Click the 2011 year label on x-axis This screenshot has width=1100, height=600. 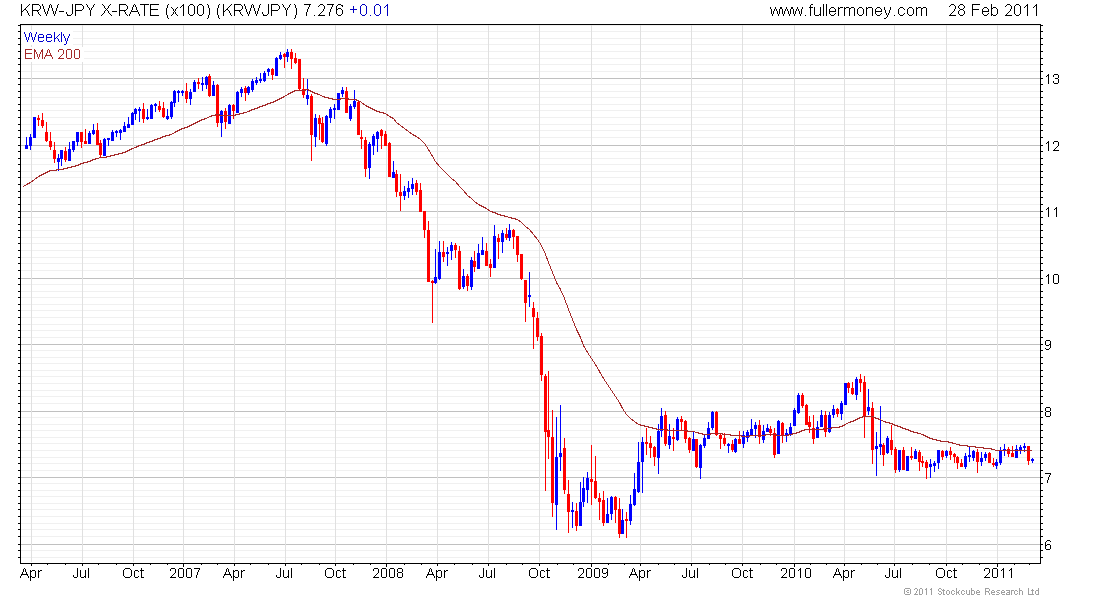pos(998,573)
